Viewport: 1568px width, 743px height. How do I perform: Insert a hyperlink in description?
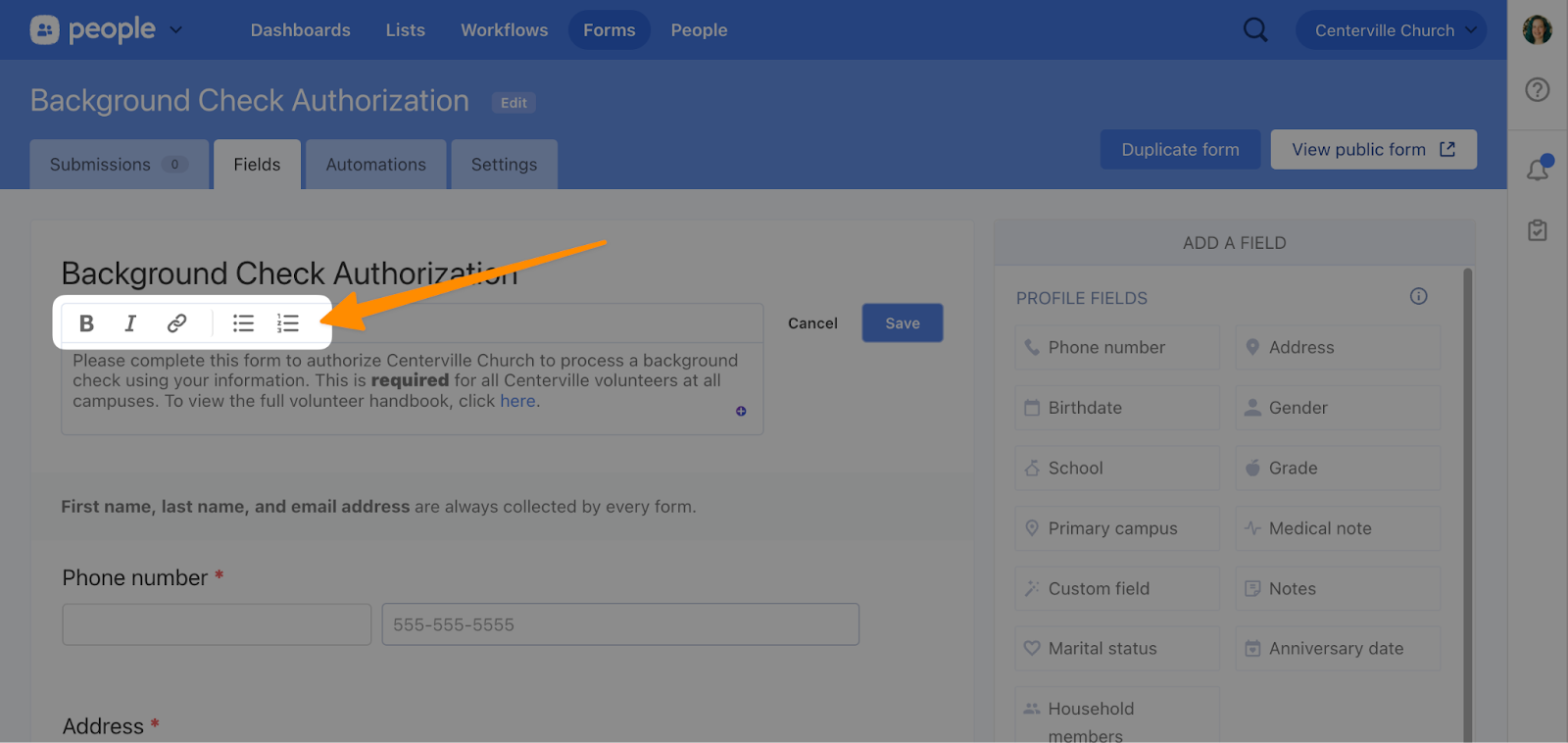pos(176,323)
